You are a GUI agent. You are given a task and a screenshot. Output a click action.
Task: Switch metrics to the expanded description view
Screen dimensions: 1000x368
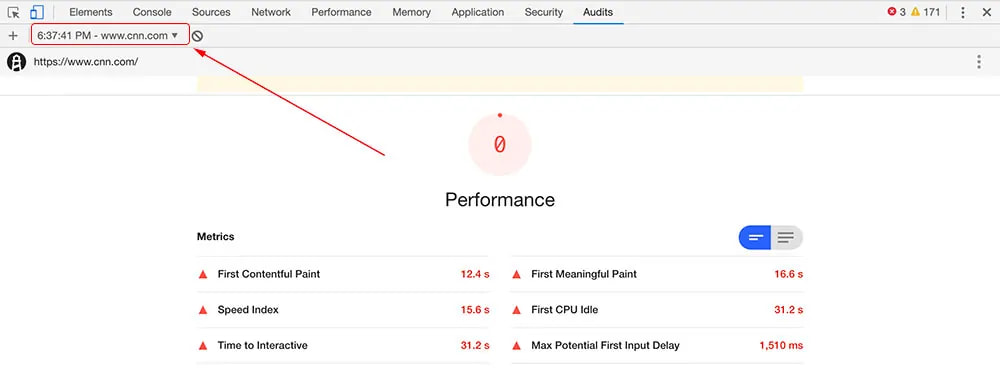787,238
